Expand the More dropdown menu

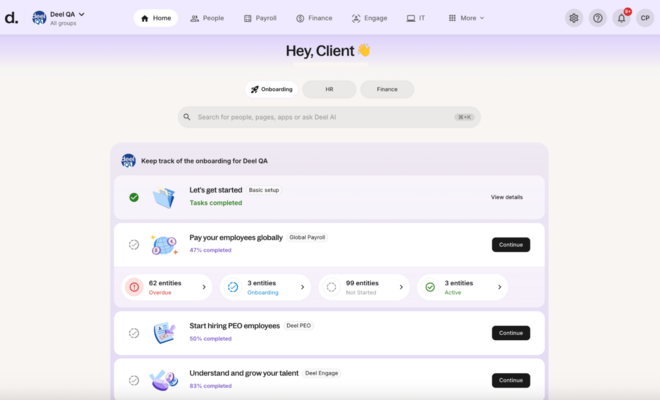pos(466,18)
